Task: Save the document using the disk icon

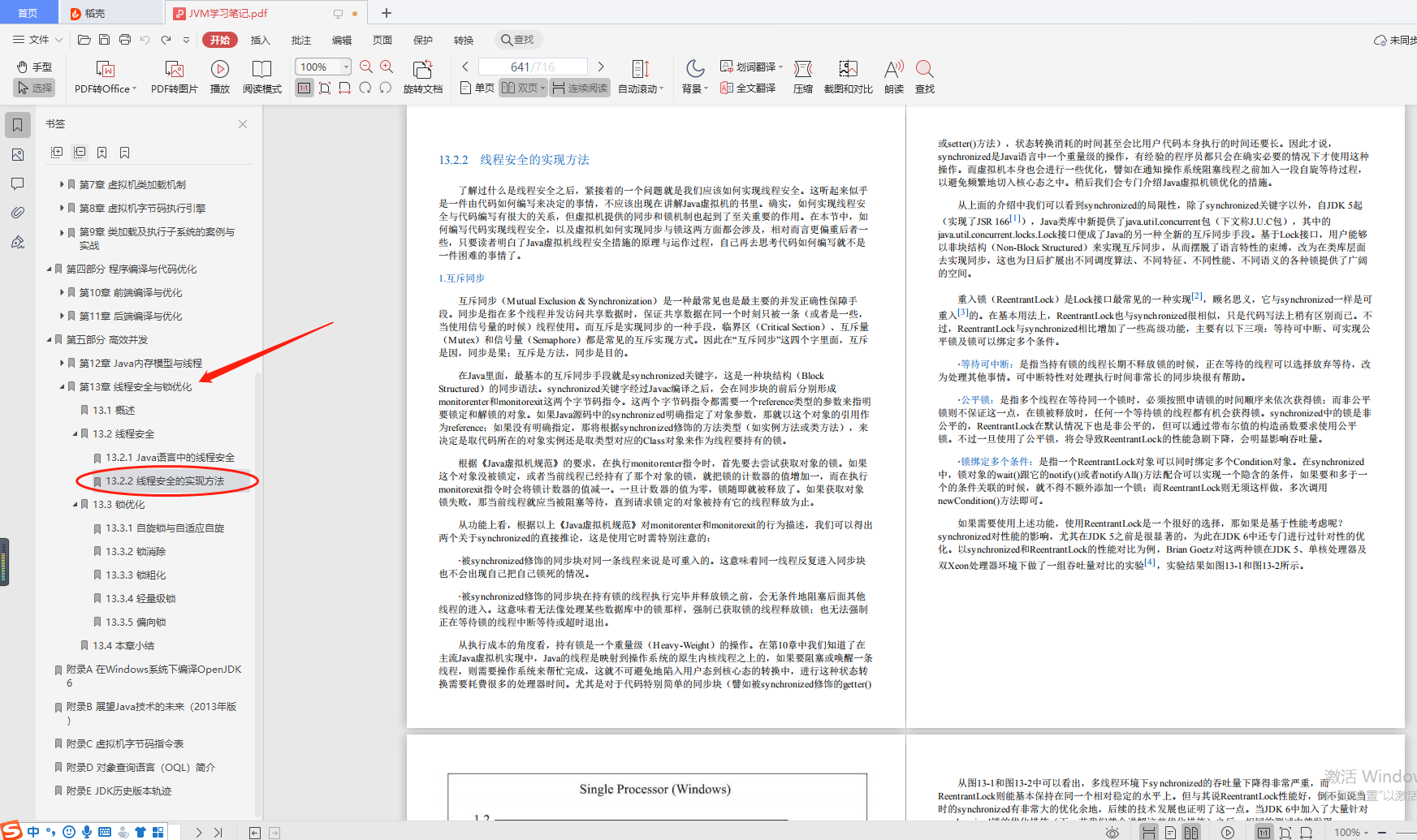Action: [x=104, y=39]
